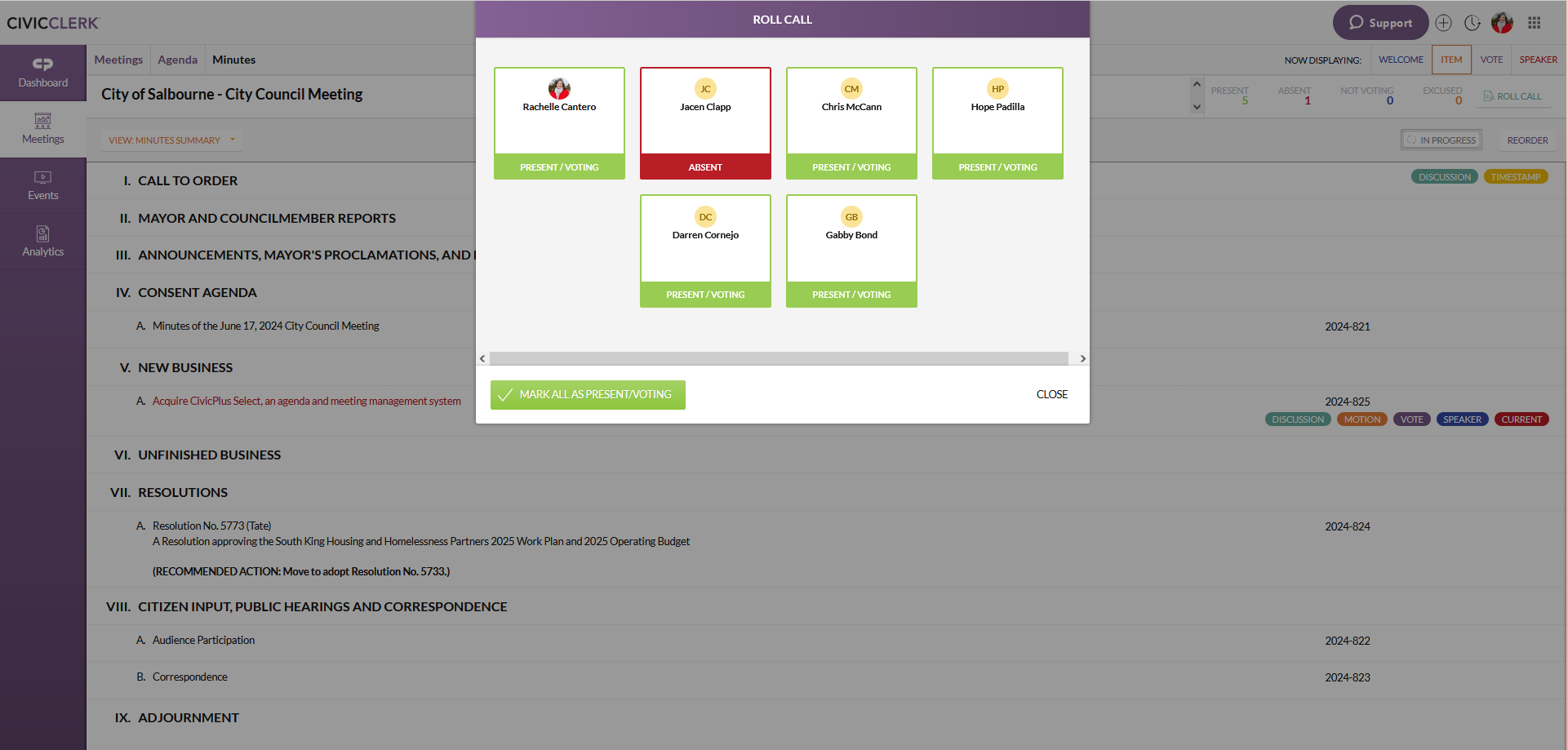This screenshot has height=750, width=1568.
Task: Select the VOTE display tab
Action: (1492, 59)
